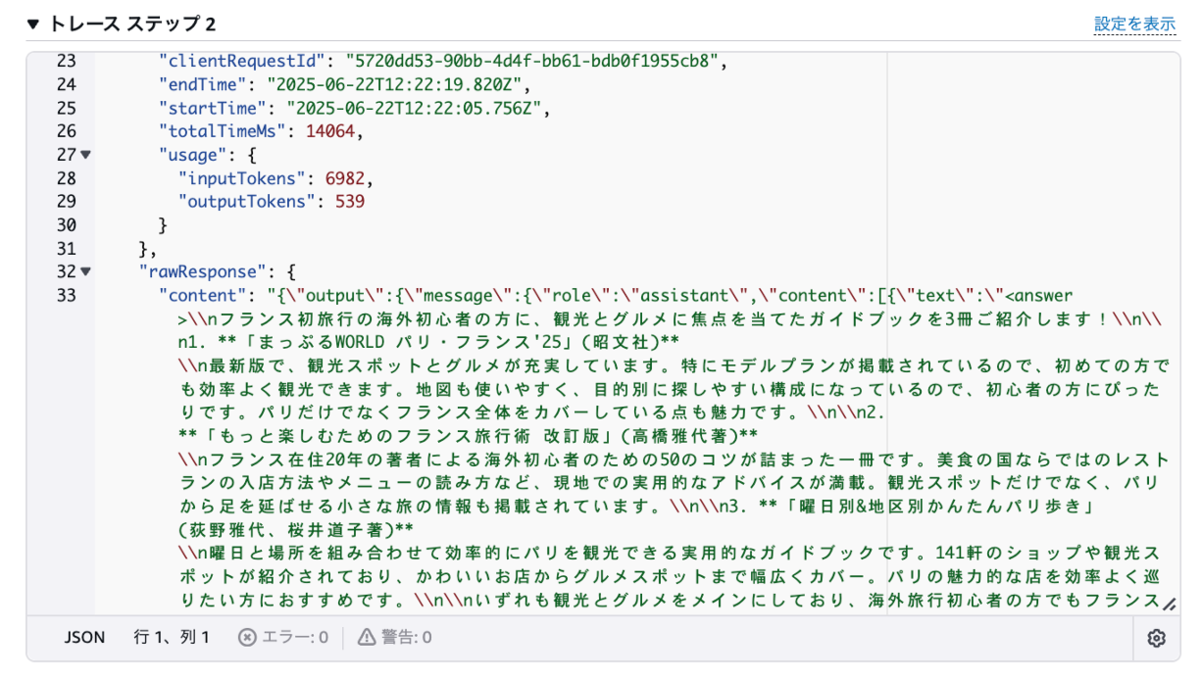Click the "content" key on line 33
The height and width of the screenshot is (678, 1200).
click(x=203, y=295)
